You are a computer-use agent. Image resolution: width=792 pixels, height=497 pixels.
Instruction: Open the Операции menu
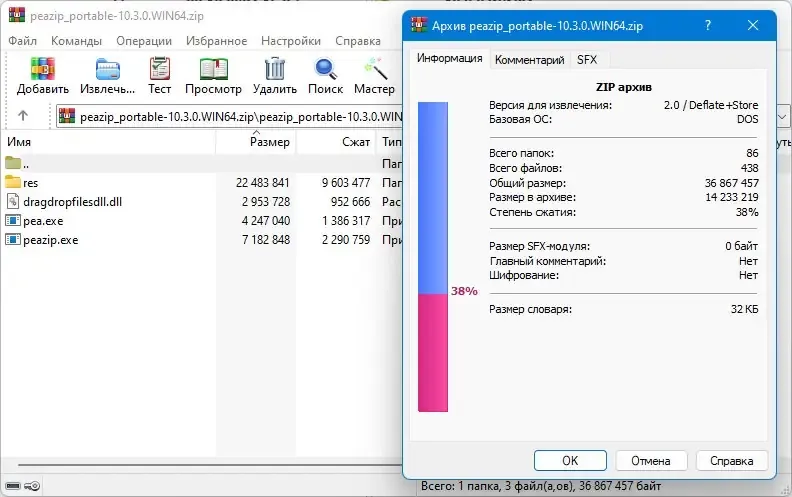144,41
